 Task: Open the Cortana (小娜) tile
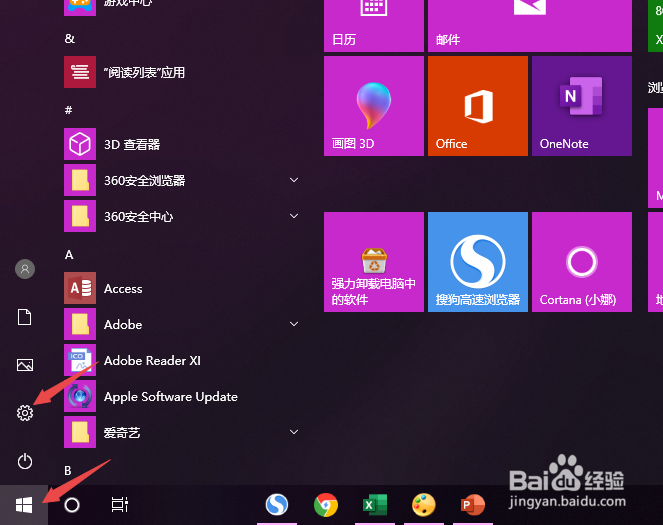tap(582, 262)
